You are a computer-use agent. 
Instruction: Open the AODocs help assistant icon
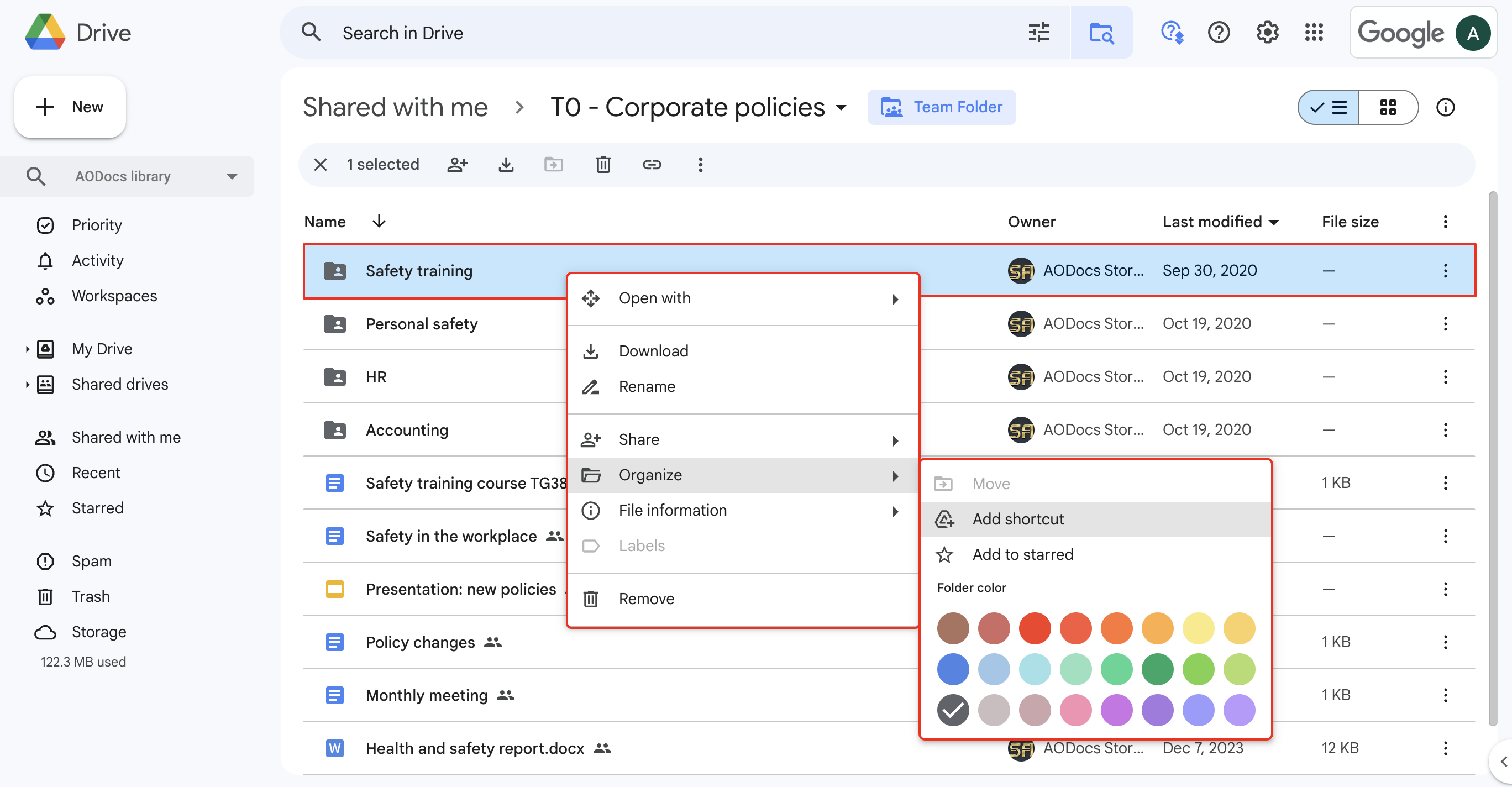coord(1172,32)
